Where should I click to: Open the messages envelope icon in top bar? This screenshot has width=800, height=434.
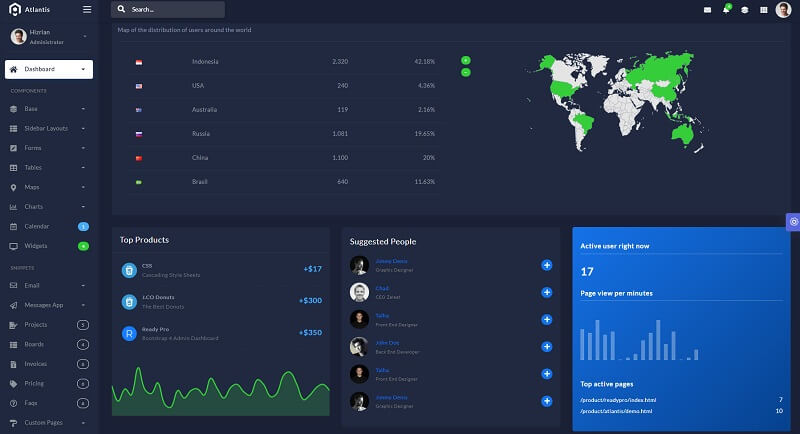(x=708, y=10)
